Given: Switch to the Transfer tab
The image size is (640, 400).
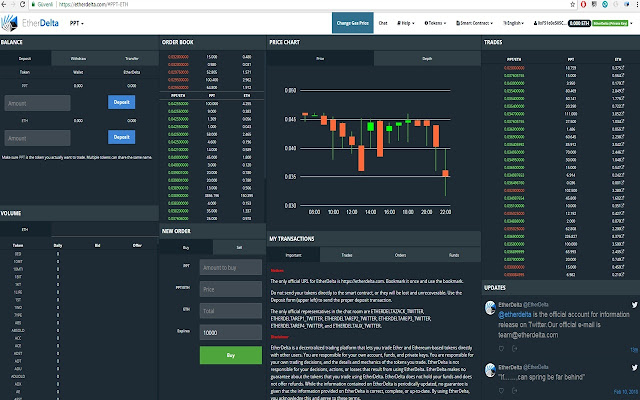Looking at the screenshot, I should click(x=132, y=58).
